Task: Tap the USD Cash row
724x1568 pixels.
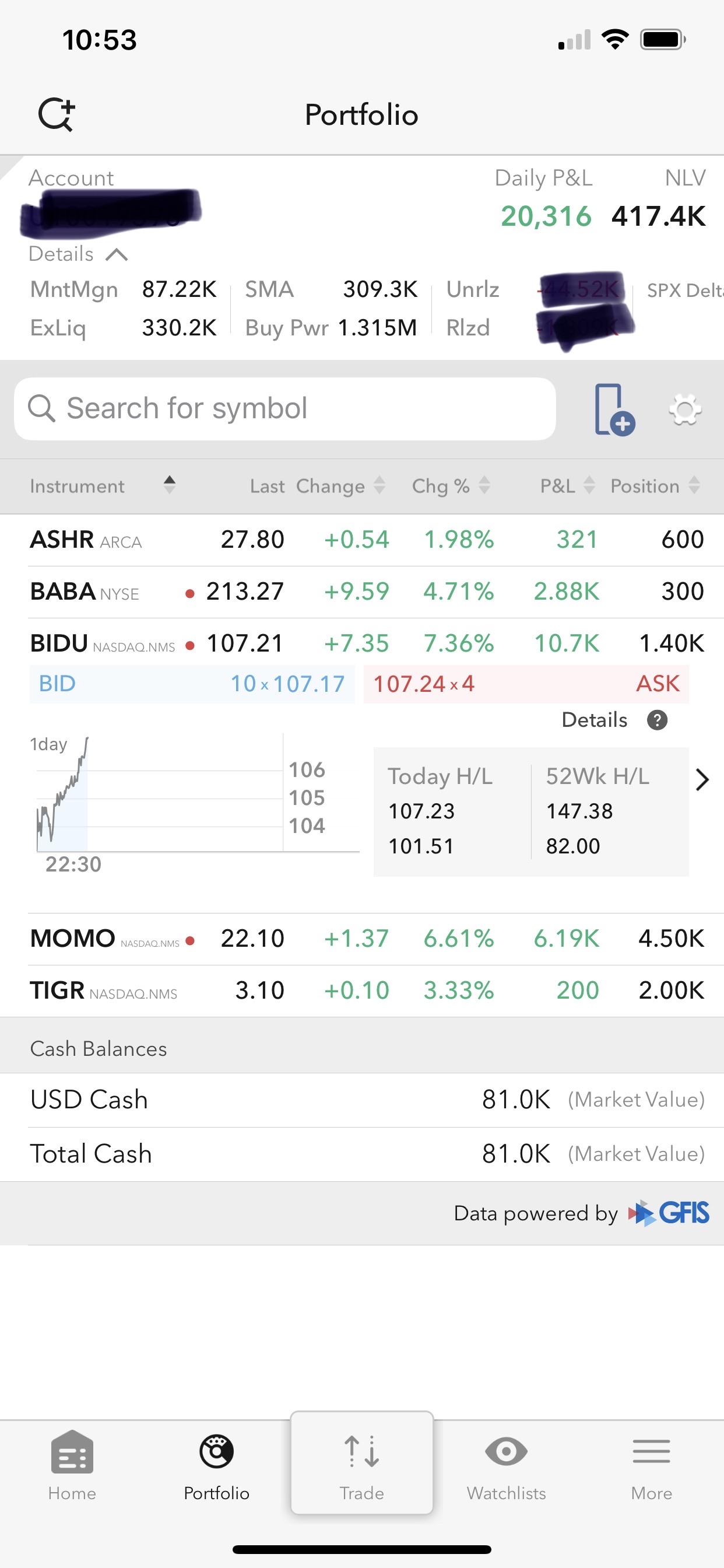Action: pos(362,1100)
